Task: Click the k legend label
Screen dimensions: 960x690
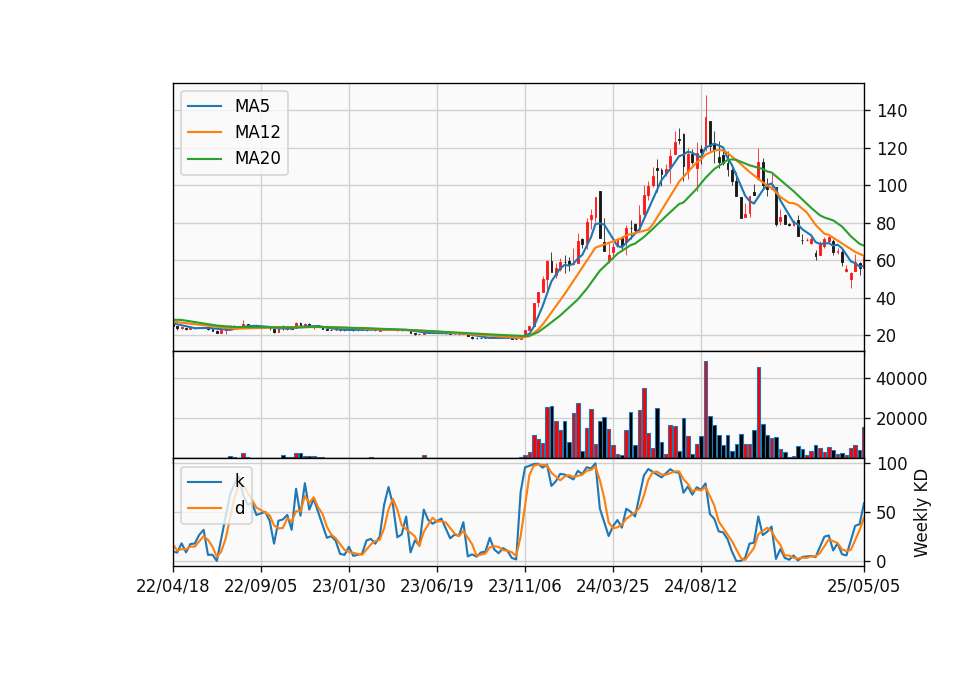Action: coord(239,481)
